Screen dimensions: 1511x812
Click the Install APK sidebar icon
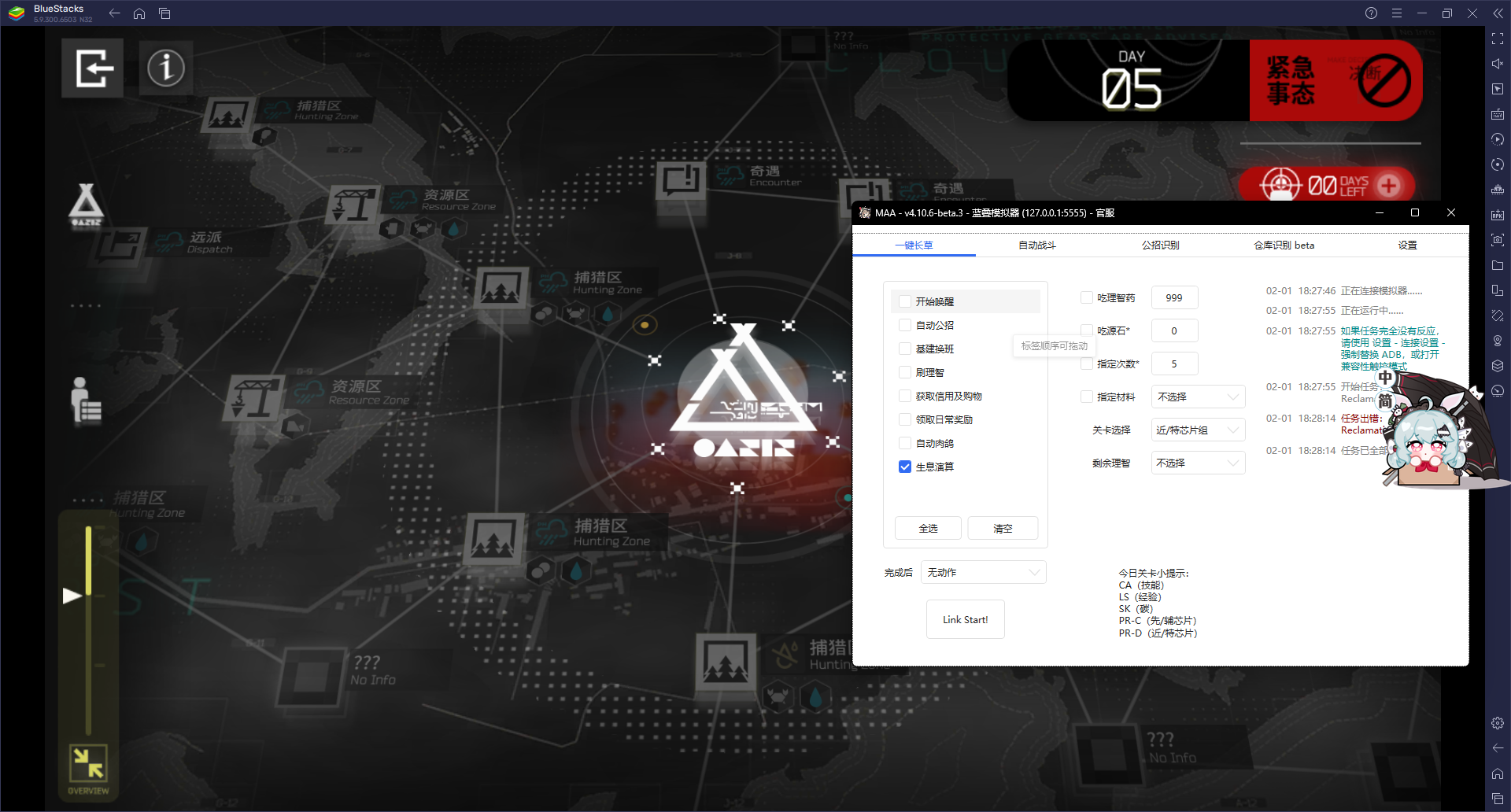coord(1498,215)
